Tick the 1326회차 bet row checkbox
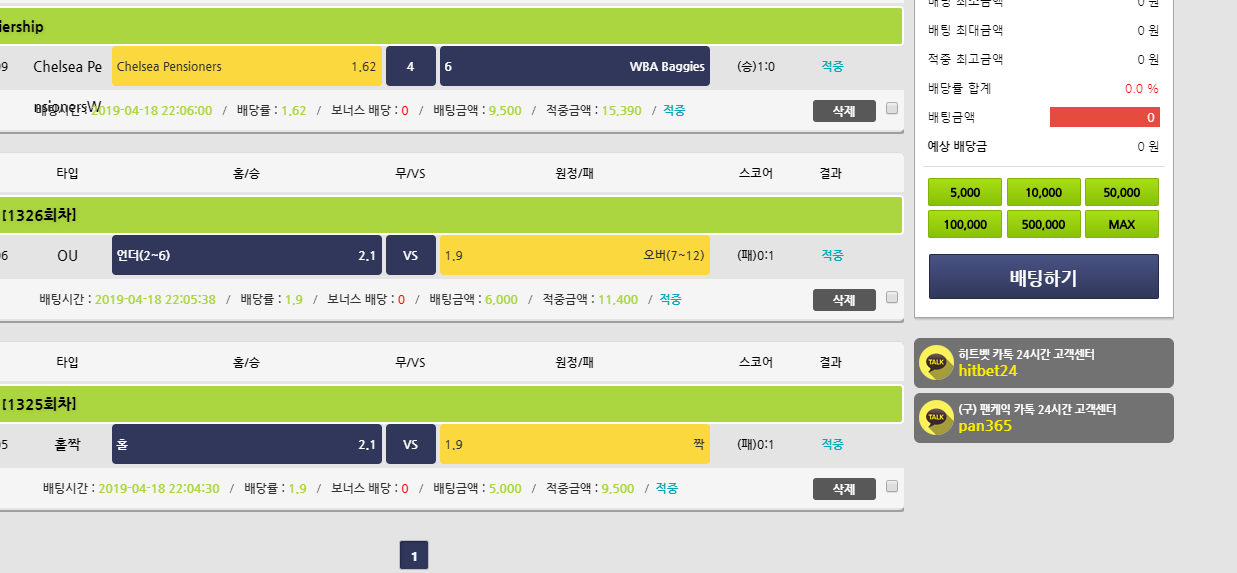This screenshot has height=573, width=1237. click(892, 297)
